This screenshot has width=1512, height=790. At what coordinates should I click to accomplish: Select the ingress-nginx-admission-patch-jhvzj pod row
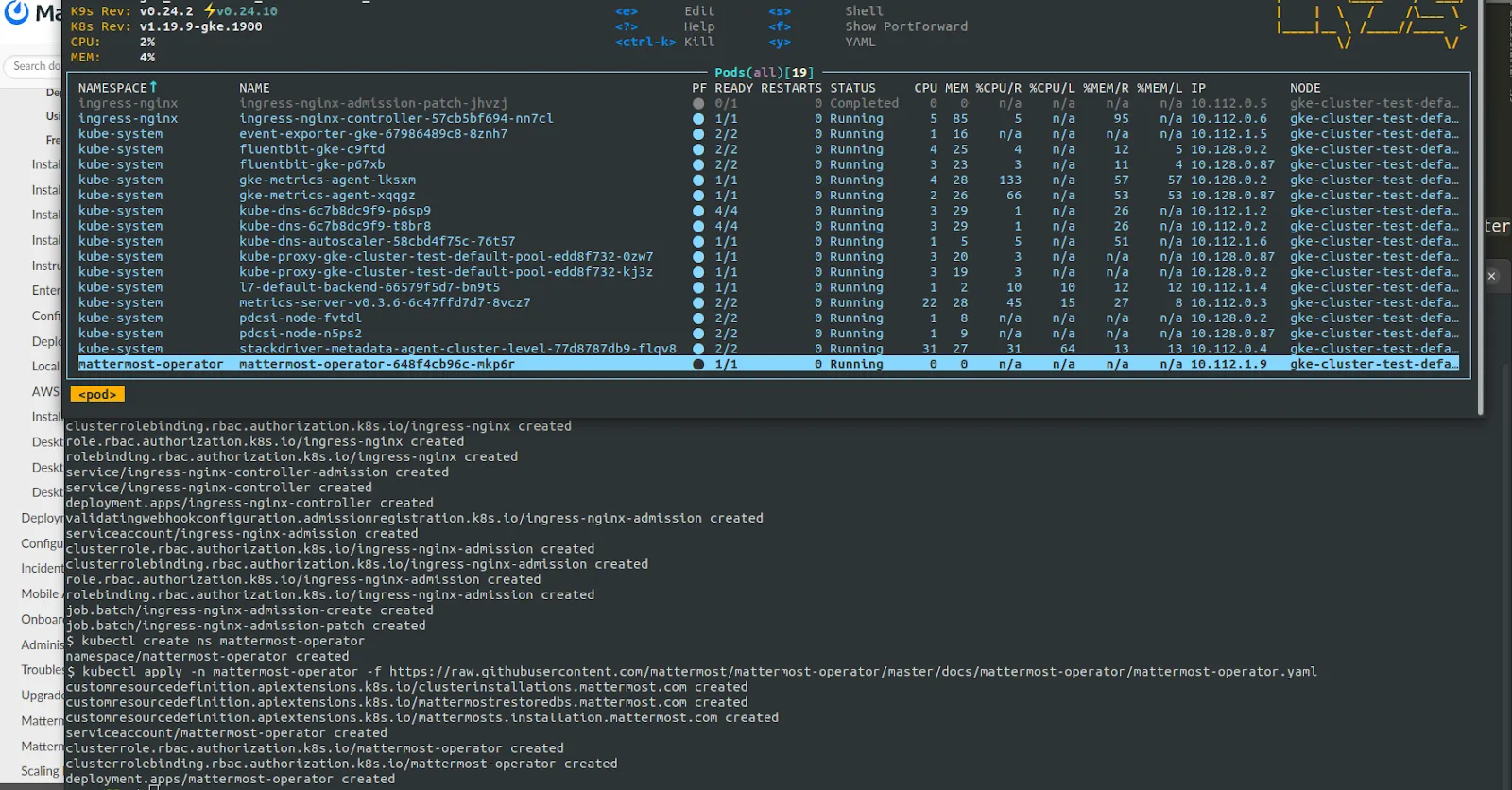click(768, 104)
